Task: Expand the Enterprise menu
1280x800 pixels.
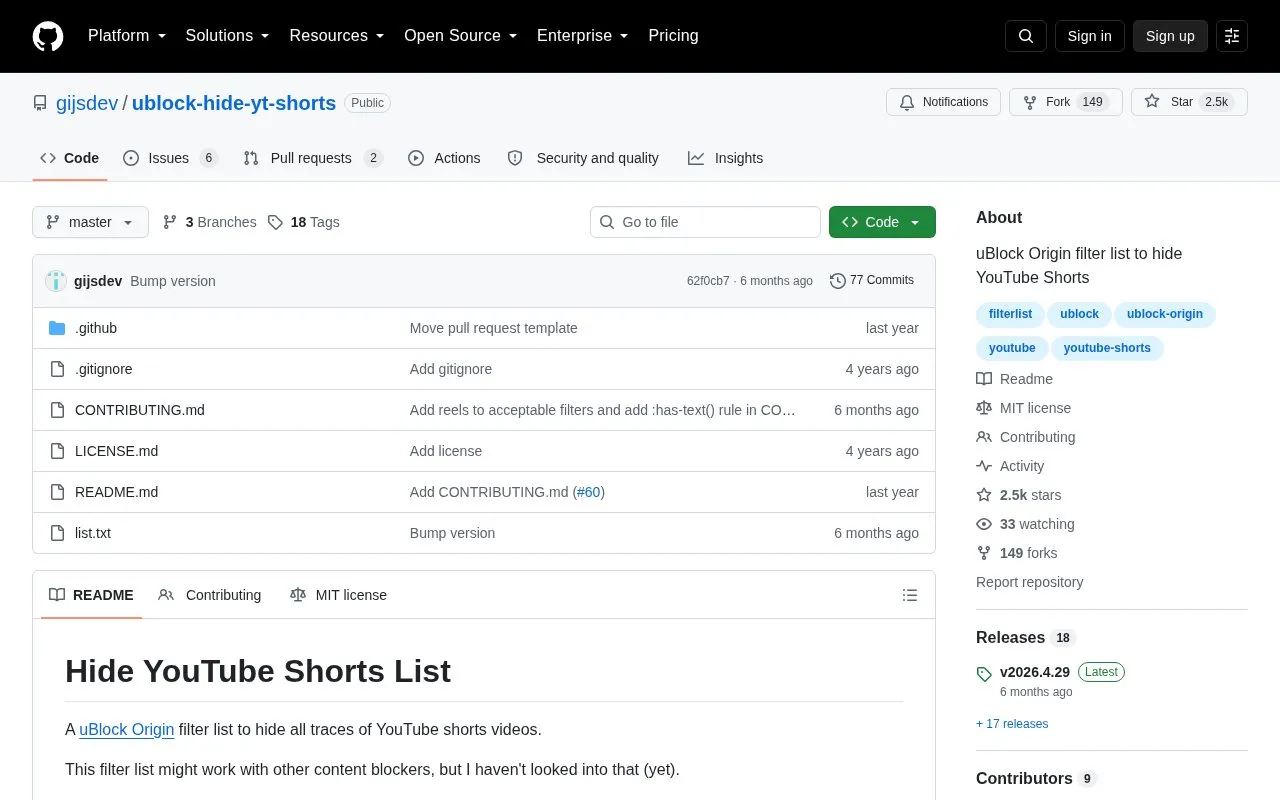Action: coord(583,36)
